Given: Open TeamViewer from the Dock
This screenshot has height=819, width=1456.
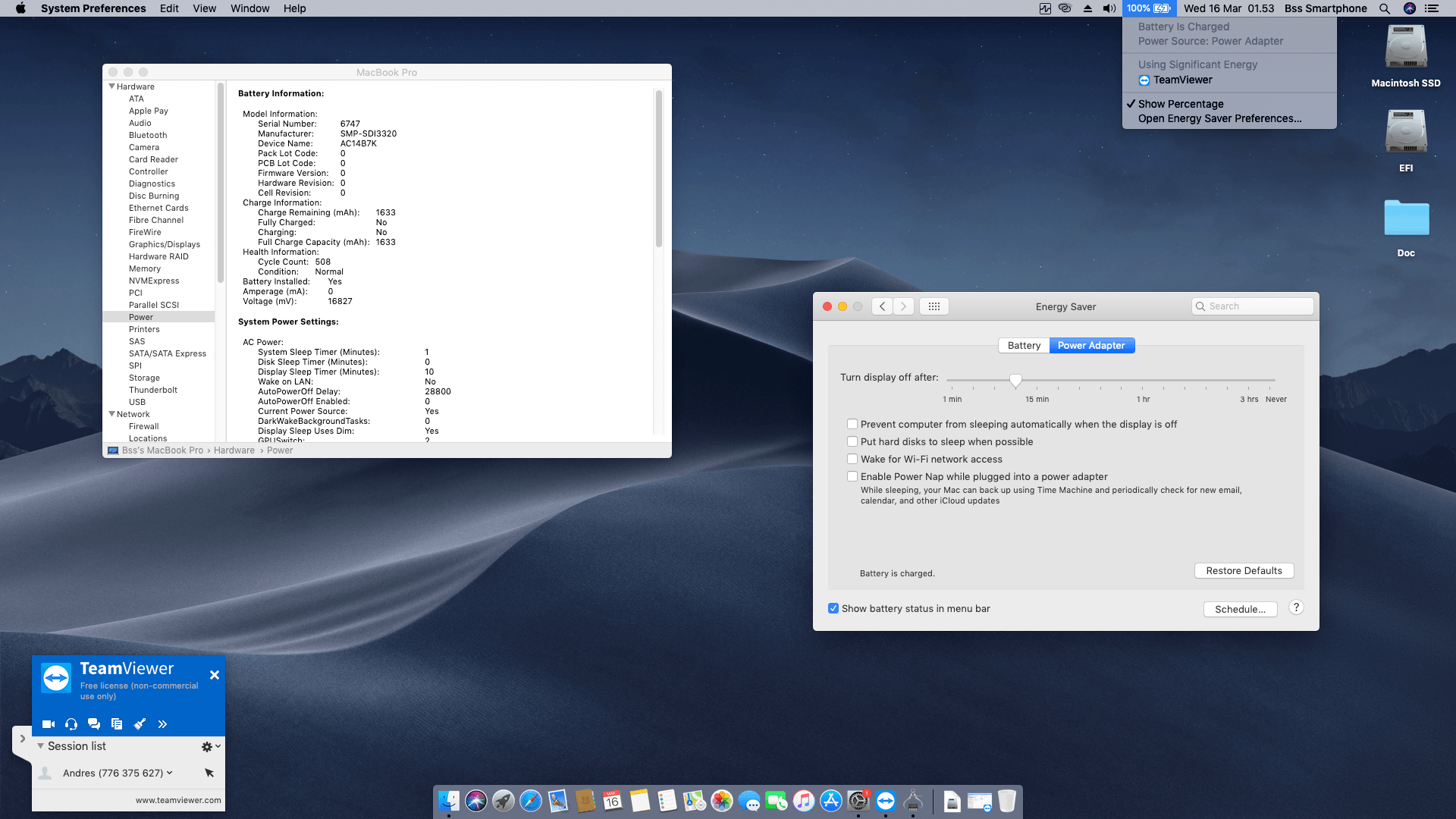Looking at the screenshot, I should pyautogui.click(x=886, y=801).
